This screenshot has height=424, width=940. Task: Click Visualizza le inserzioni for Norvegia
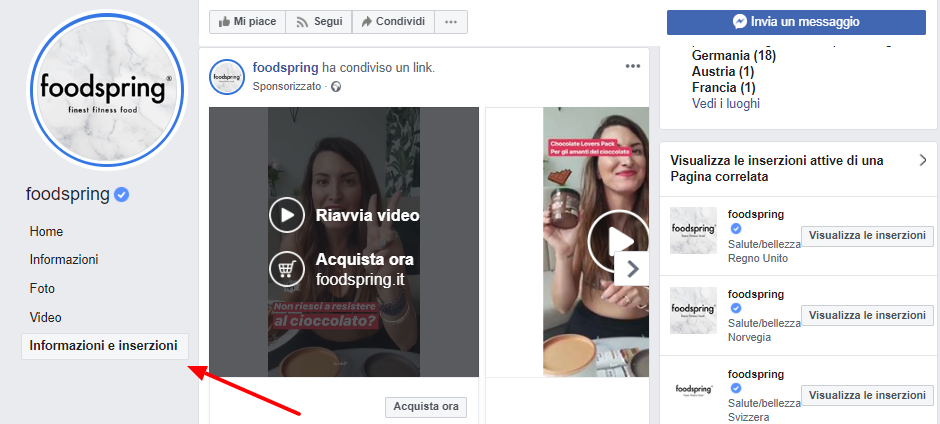point(867,315)
